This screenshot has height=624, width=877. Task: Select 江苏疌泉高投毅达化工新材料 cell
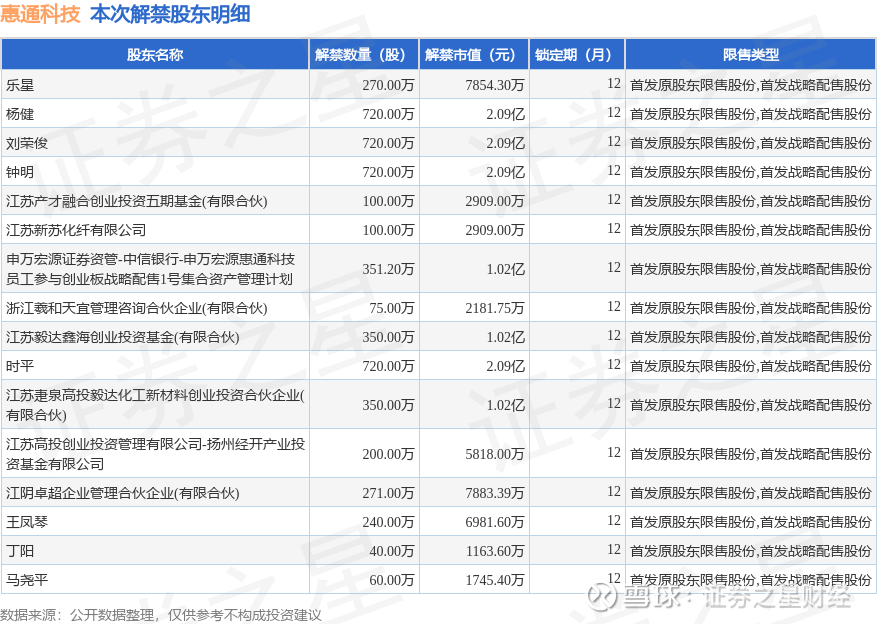coord(155,405)
